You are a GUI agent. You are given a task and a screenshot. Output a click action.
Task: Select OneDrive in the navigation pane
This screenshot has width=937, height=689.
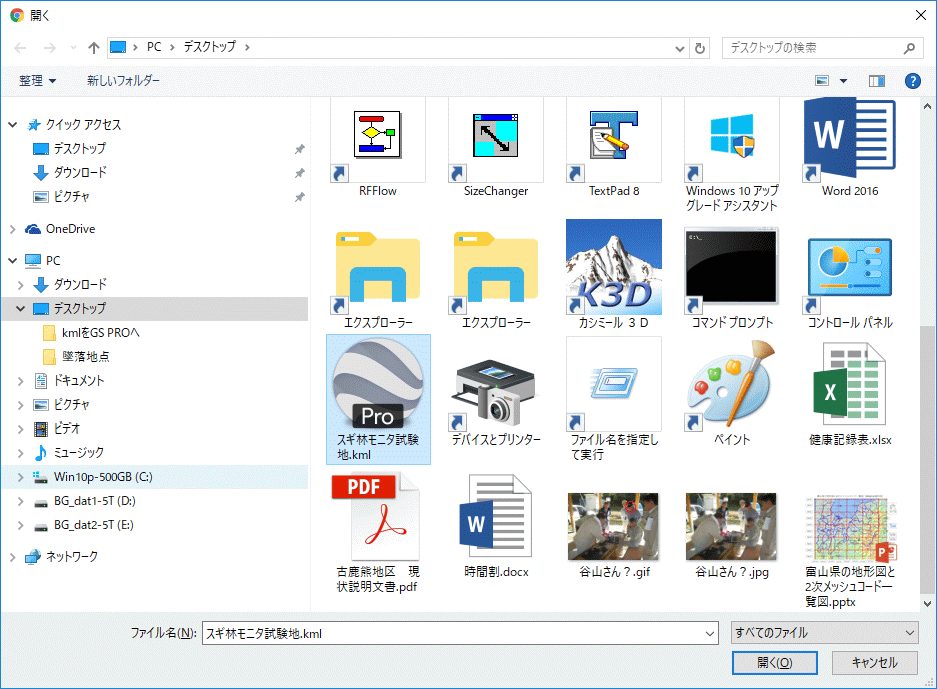[70, 229]
